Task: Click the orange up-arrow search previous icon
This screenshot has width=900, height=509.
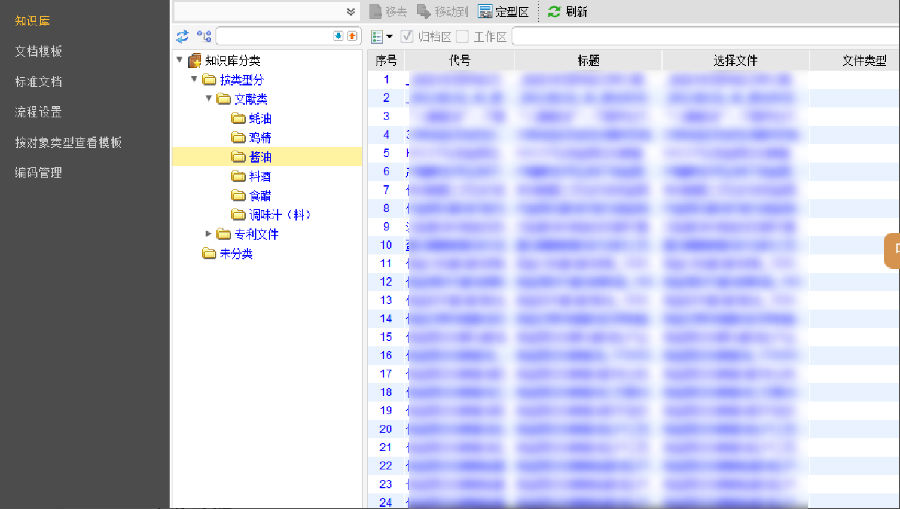Action: point(352,36)
